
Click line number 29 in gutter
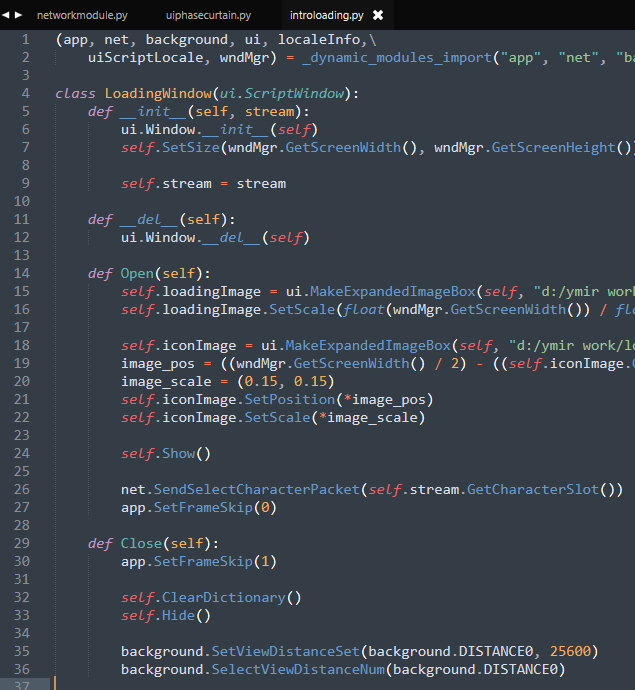[x=22, y=543]
